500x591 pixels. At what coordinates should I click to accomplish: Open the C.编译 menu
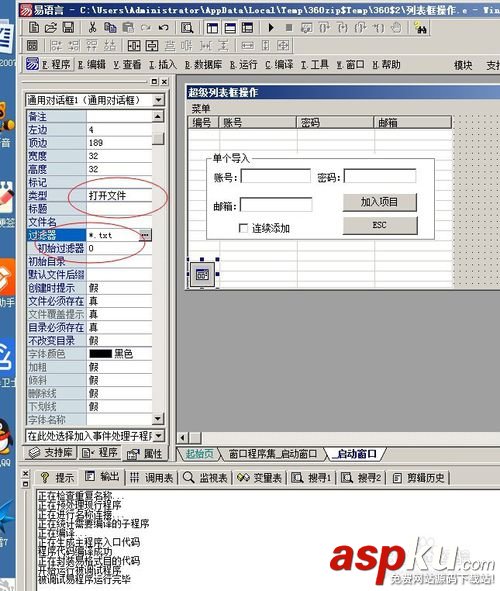point(279,64)
